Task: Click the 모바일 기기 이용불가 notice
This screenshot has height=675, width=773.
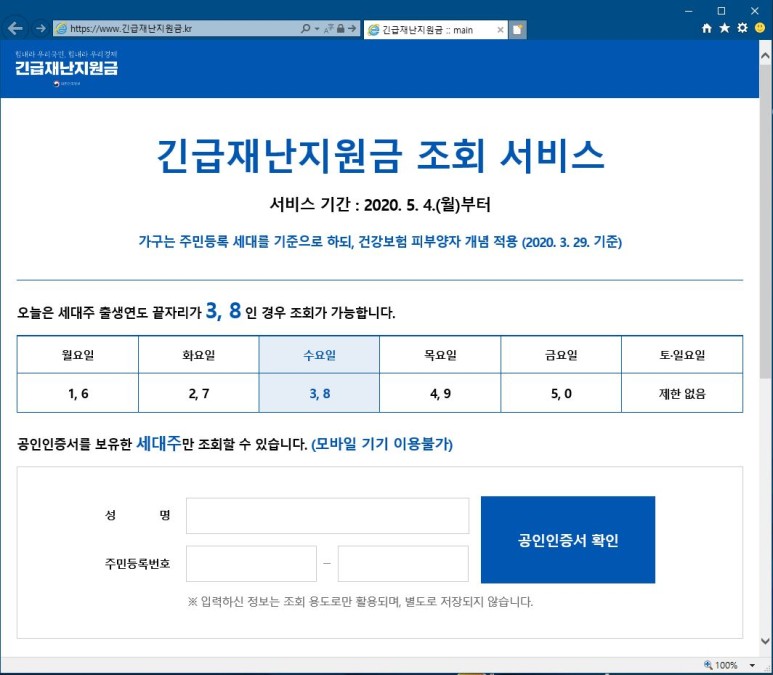Action: tap(382, 444)
